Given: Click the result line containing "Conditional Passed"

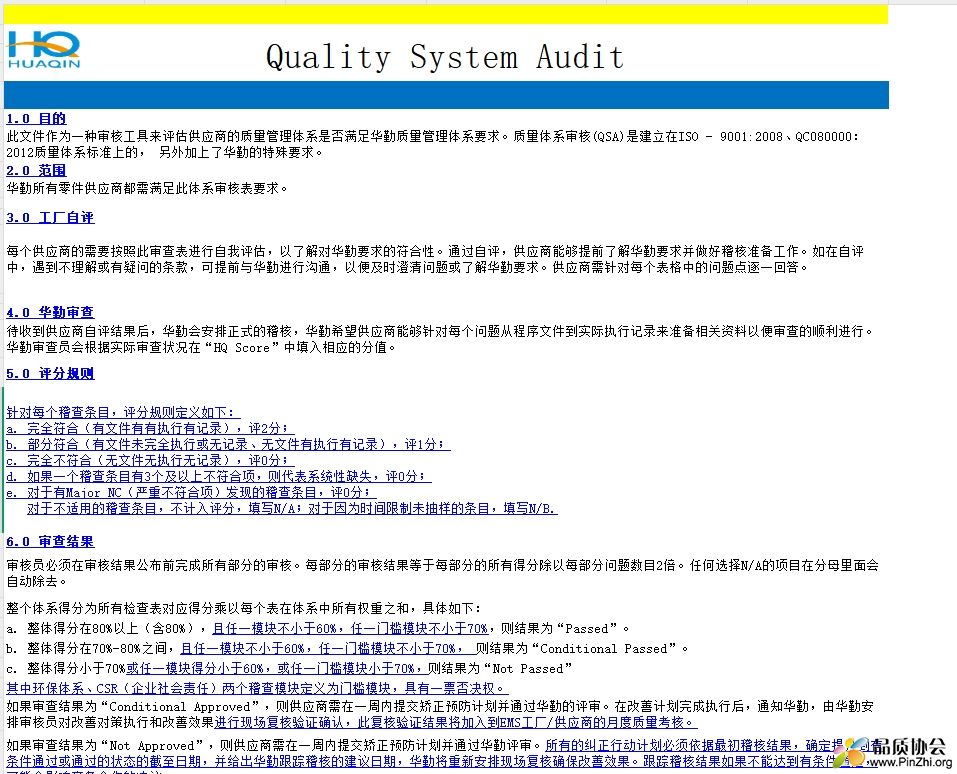Looking at the screenshot, I should point(347,648).
